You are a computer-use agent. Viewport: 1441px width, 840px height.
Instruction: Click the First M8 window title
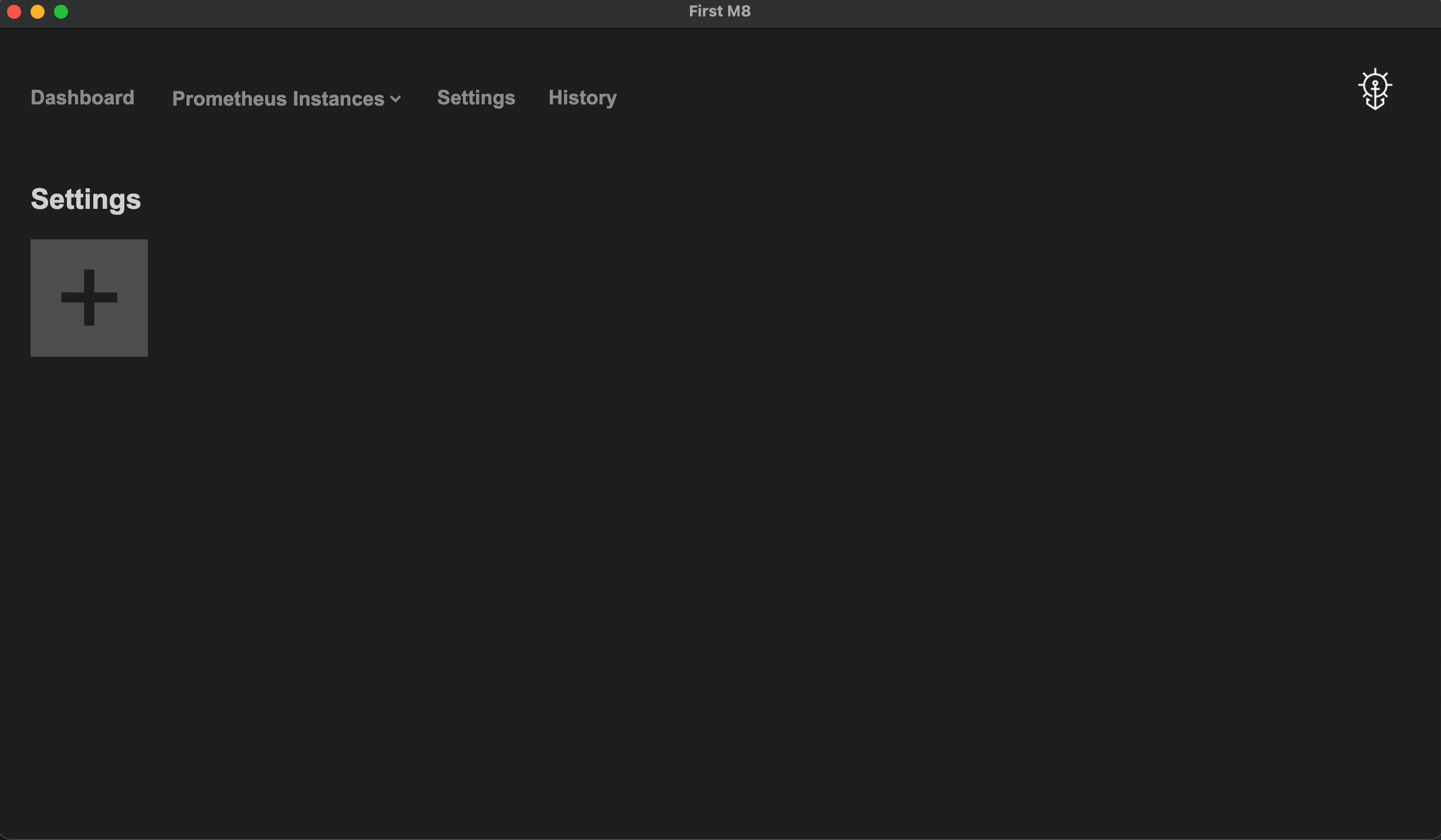719,11
